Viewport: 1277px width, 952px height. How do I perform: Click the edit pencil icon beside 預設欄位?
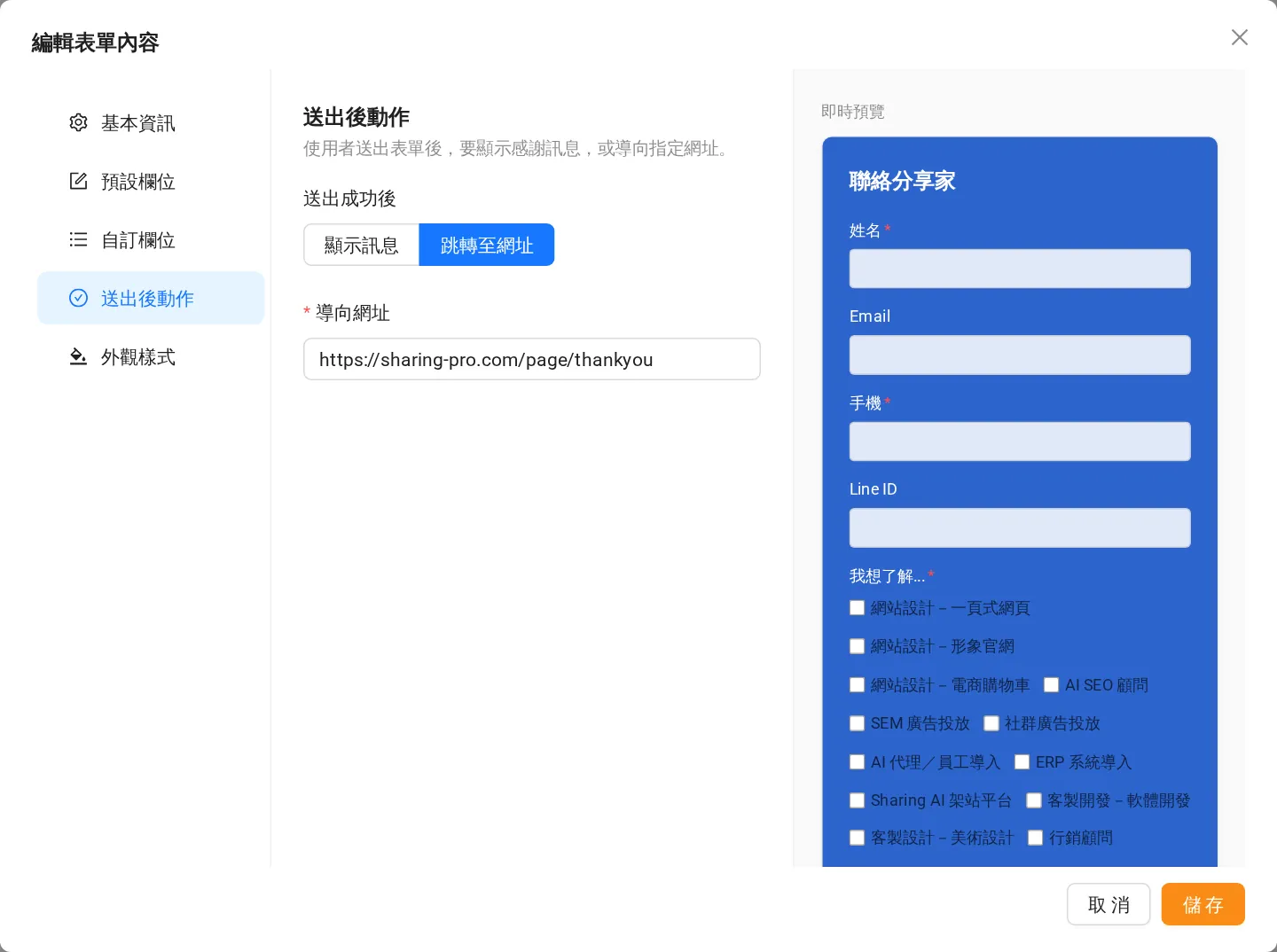(78, 181)
